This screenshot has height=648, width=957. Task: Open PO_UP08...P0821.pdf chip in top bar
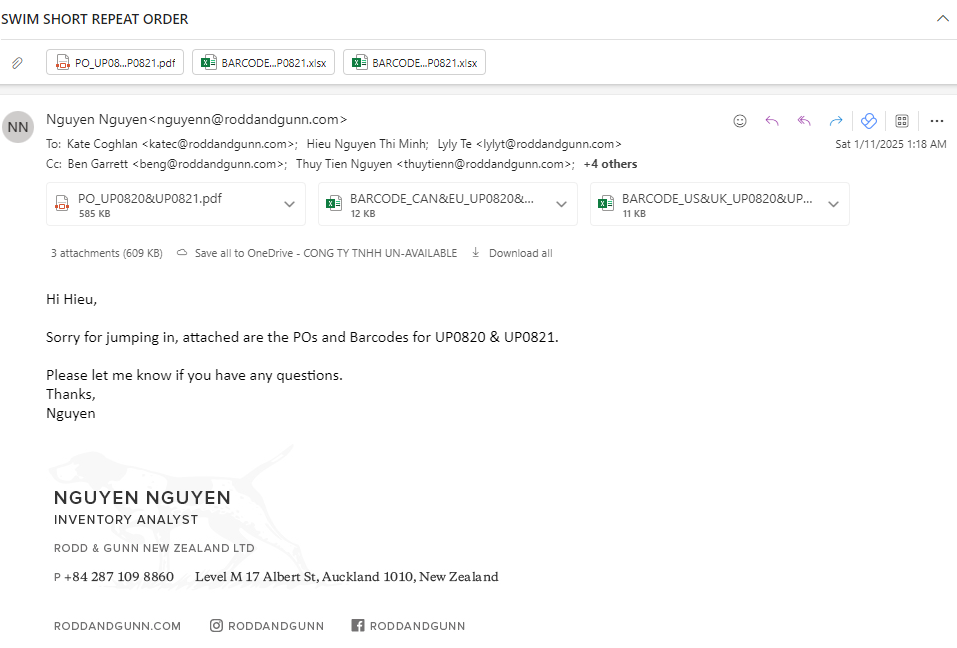115,62
